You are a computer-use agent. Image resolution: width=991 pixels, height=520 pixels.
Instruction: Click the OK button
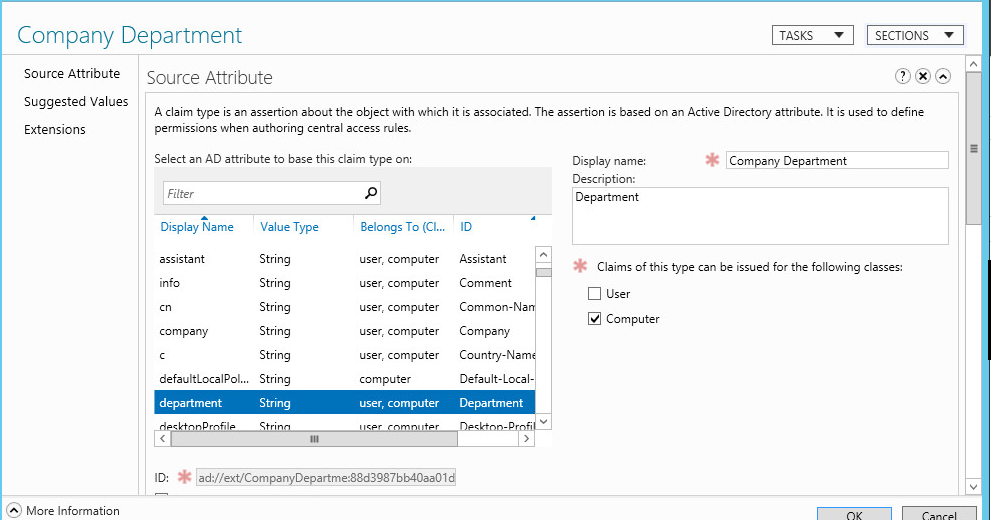pos(853,514)
